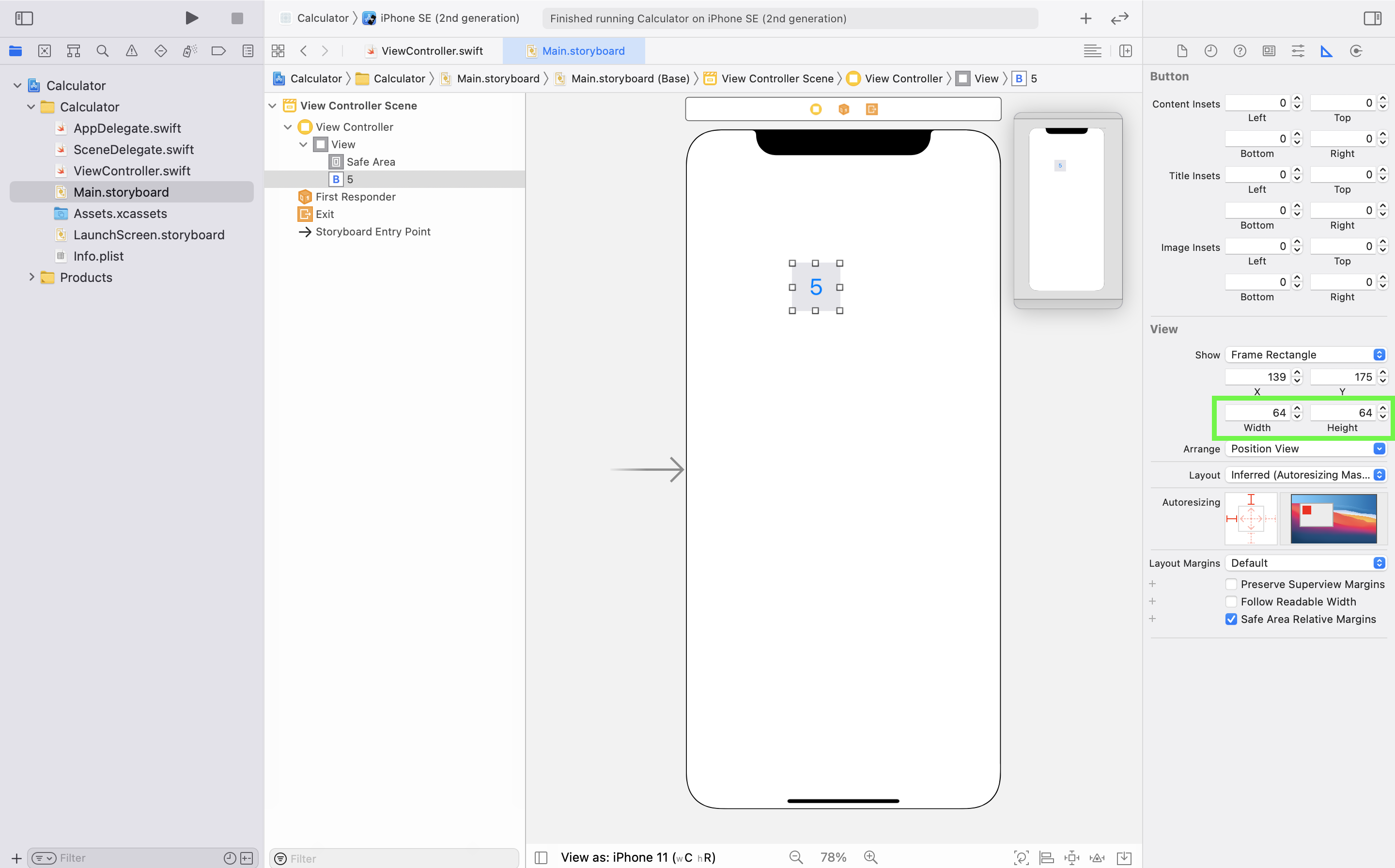Click the Run play button
Screen dimensions: 1395x868
click(192, 18)
